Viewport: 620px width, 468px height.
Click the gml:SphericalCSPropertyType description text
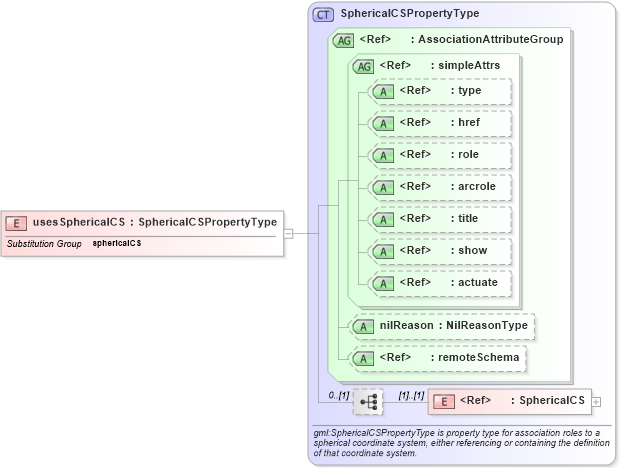[461, 443]
